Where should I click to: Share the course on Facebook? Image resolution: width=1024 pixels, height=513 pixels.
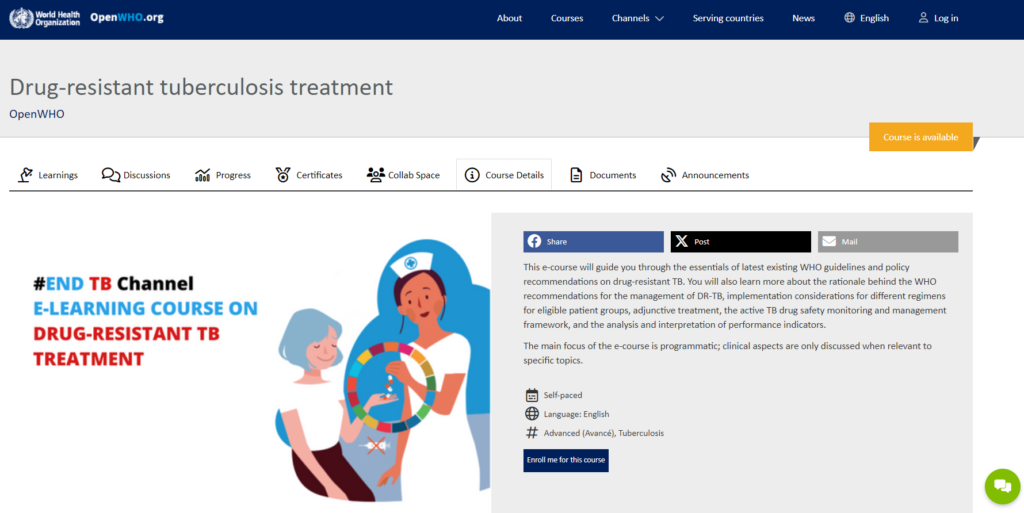(x=593, y=241)
